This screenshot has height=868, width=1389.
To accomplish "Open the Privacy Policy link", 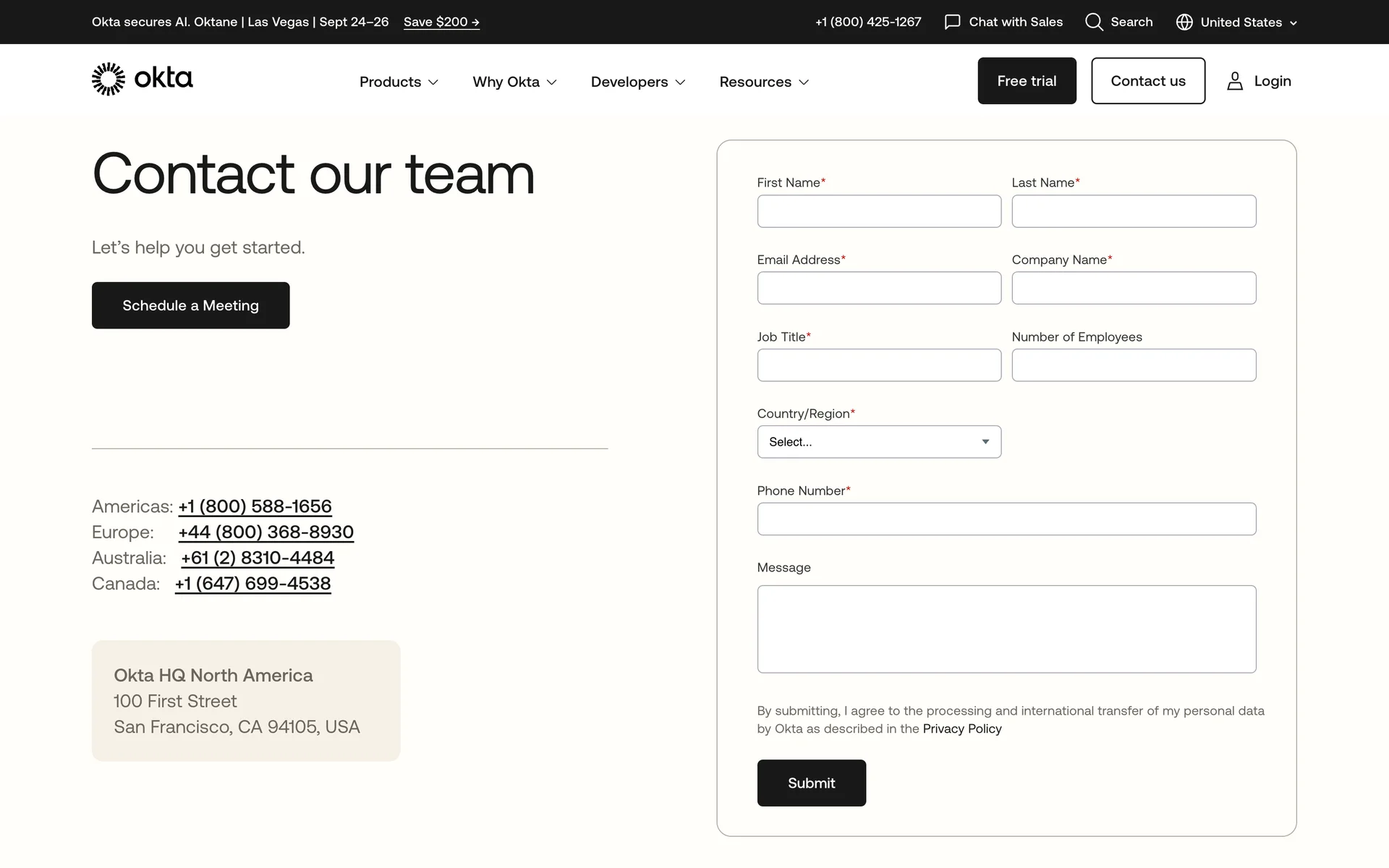I will tap(961, 729).
